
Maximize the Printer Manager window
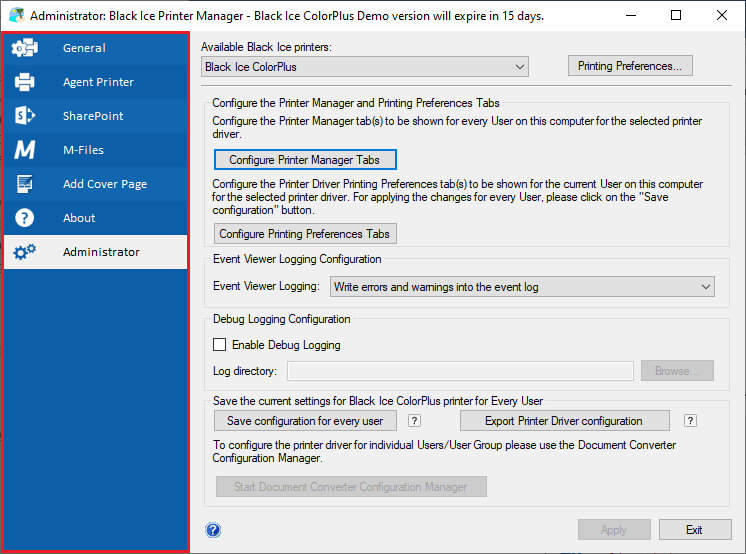pyautogui.click(x=676, y=15)
